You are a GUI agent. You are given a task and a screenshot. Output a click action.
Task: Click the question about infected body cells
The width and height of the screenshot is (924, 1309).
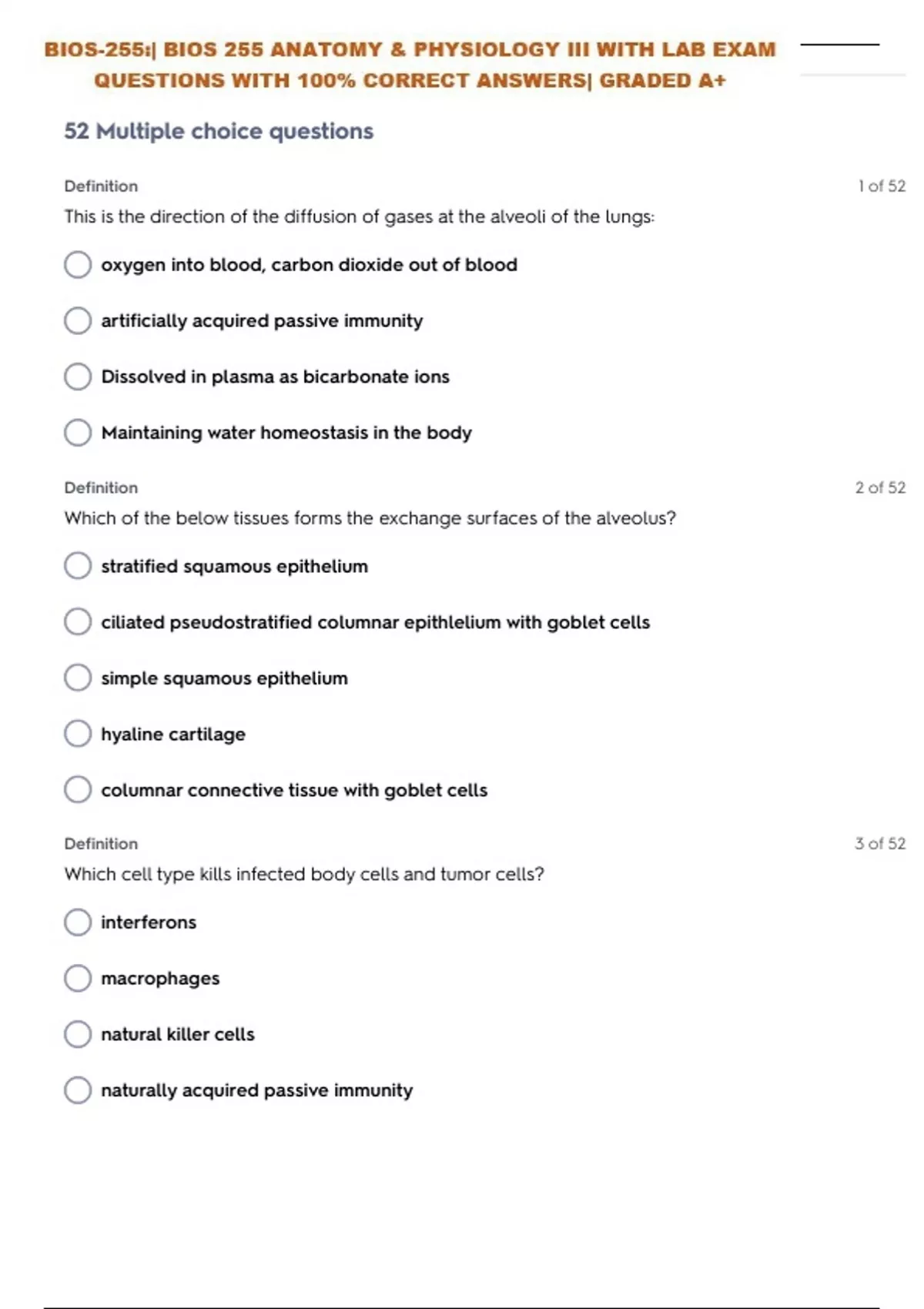[304, 875]
